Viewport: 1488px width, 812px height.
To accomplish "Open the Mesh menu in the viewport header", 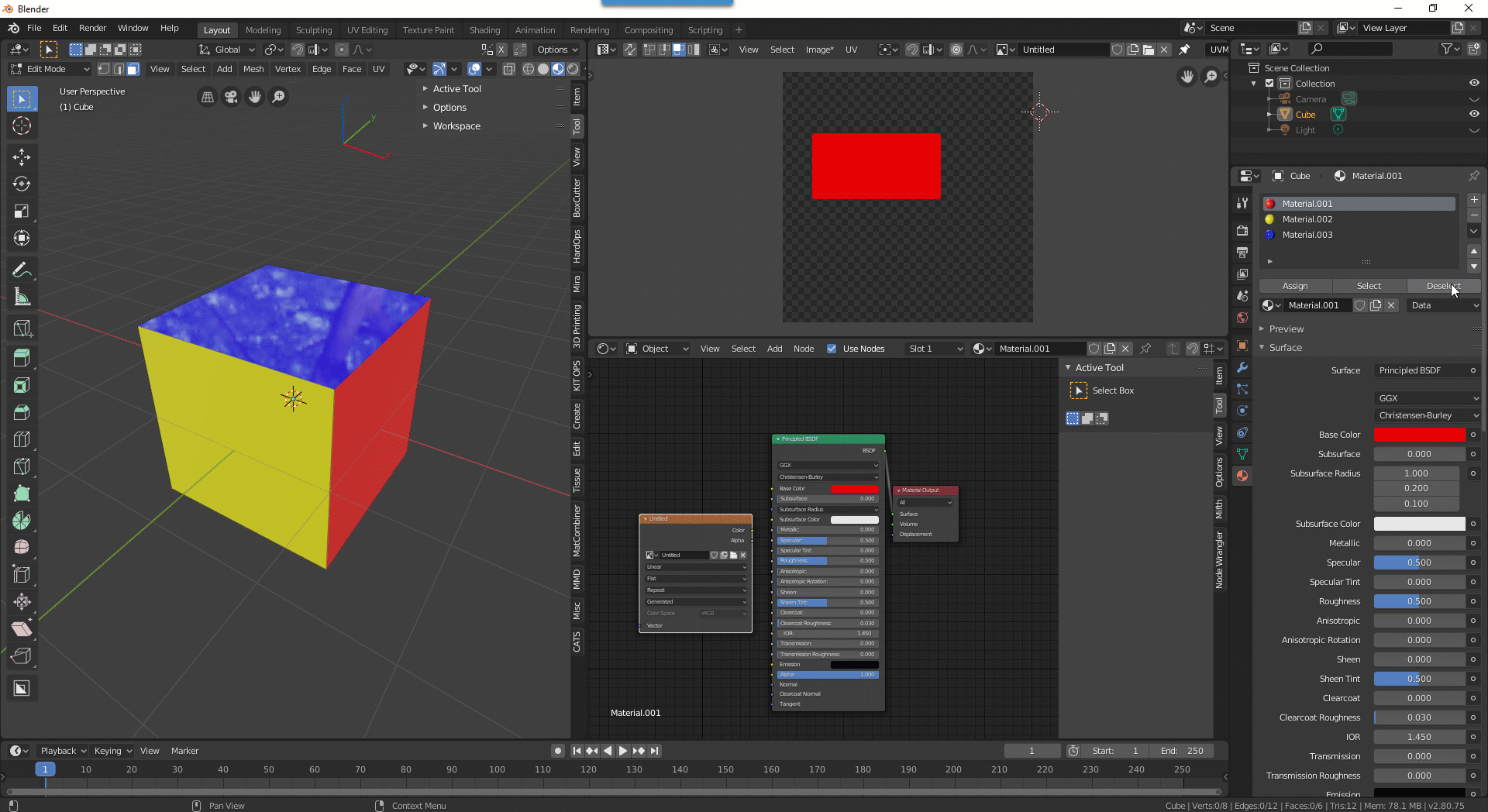I will tap(253, 69).
